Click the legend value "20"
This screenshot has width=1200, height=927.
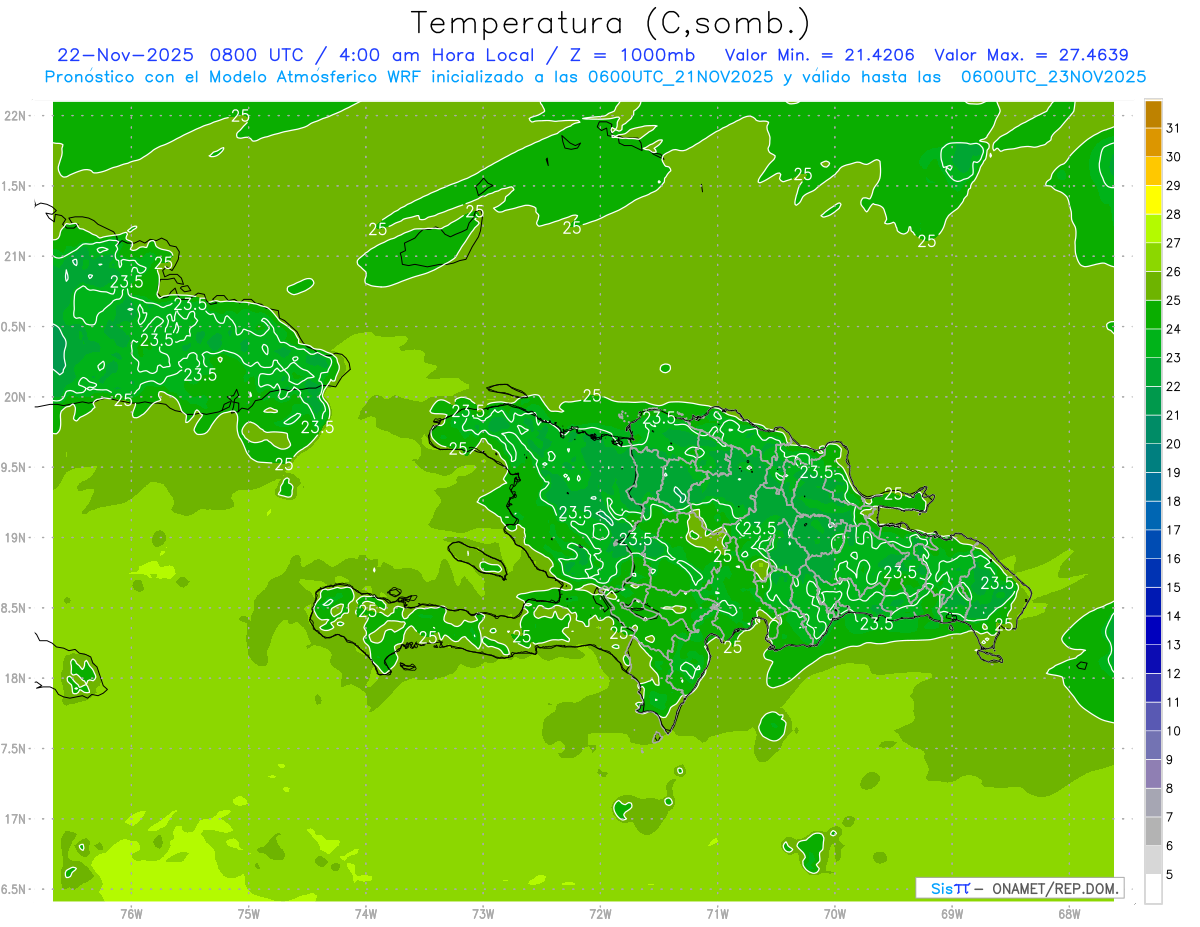[1174, 443]
